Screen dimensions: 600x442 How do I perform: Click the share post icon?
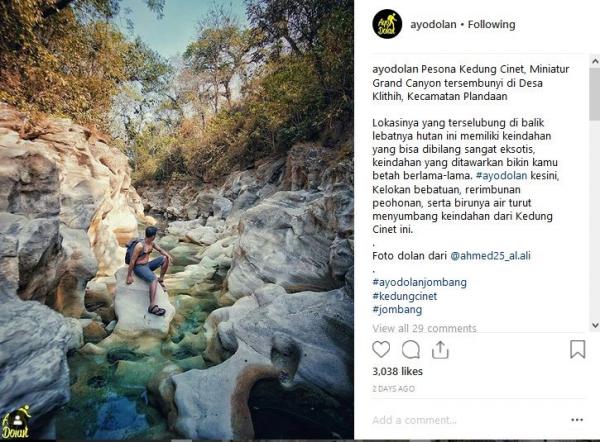point(440,349)
